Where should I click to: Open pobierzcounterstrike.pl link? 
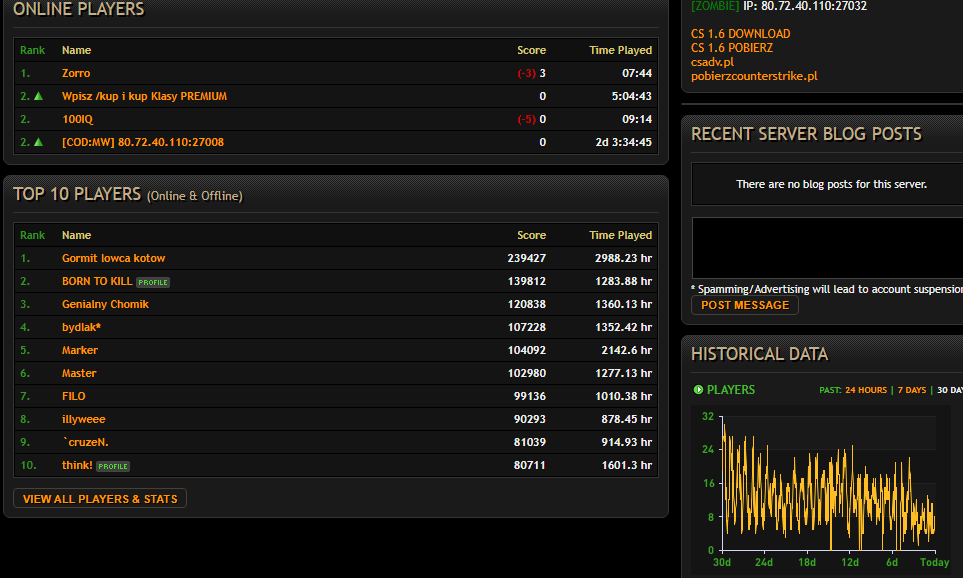tap(754, 76)
